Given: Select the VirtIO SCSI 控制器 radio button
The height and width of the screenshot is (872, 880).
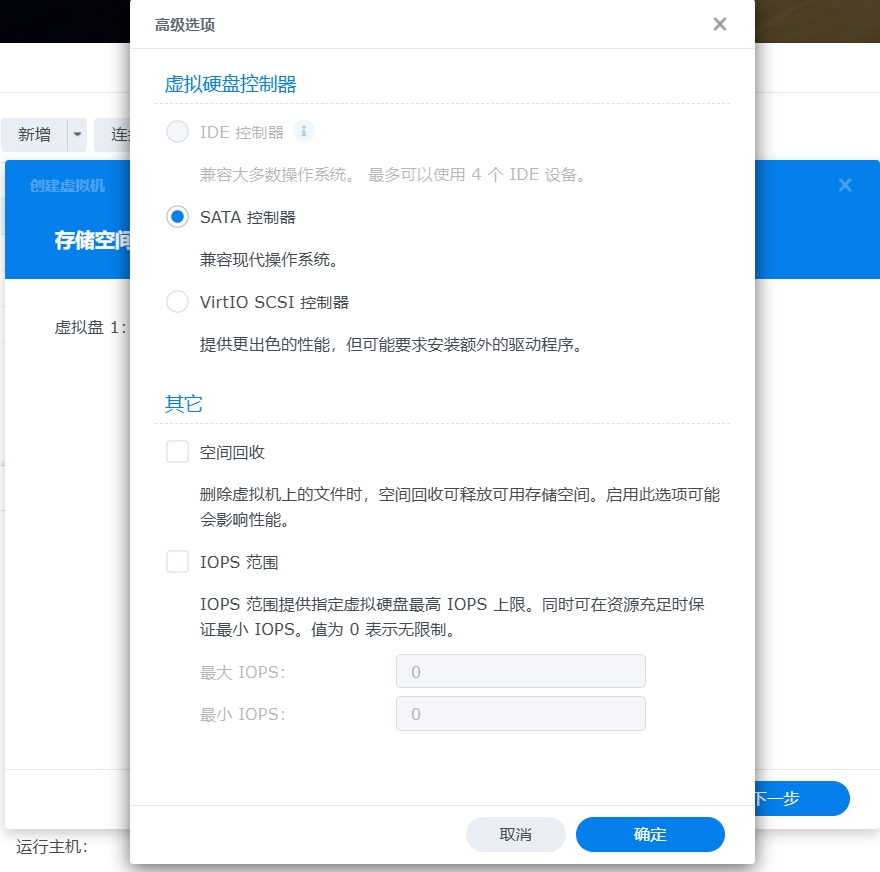Looking at the screenshot, I should click(x=177, y=301).
